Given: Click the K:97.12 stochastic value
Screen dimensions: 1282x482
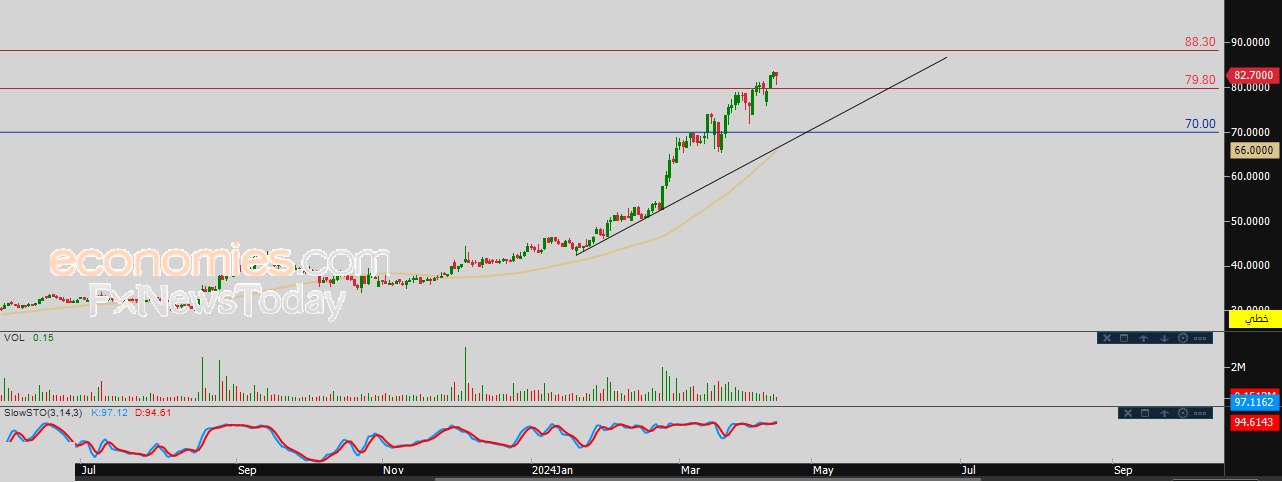Looking at the screenshot, I should click(x=111, y=412).
